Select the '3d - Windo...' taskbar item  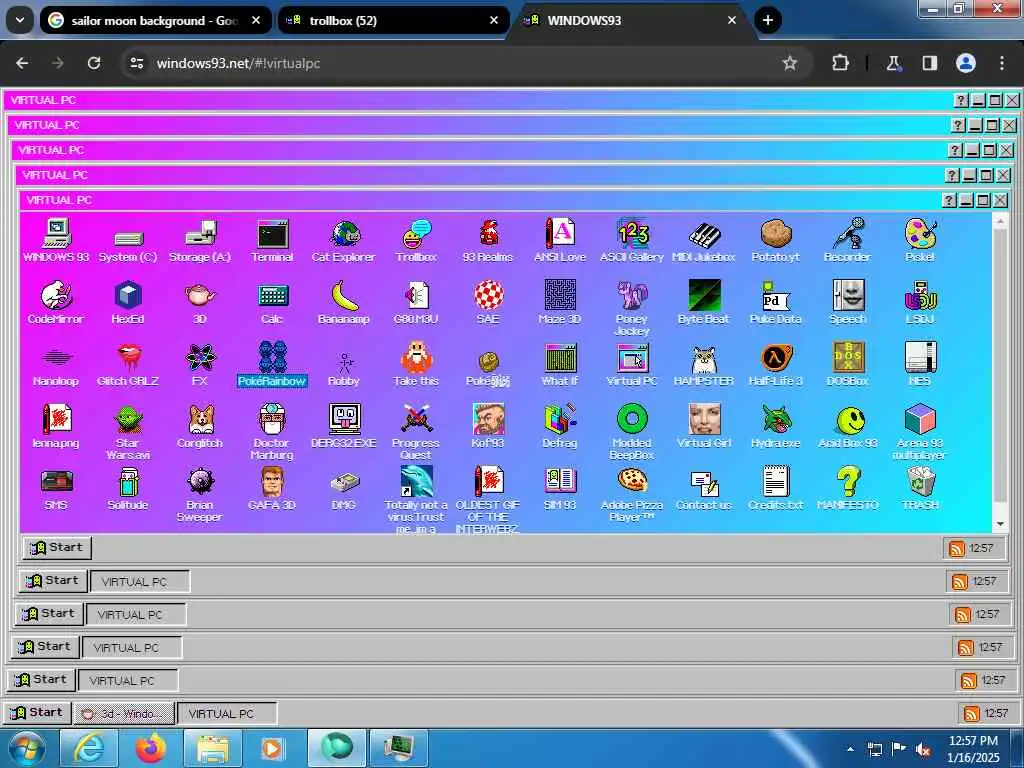pyautogui.click(x=123, y=713)
